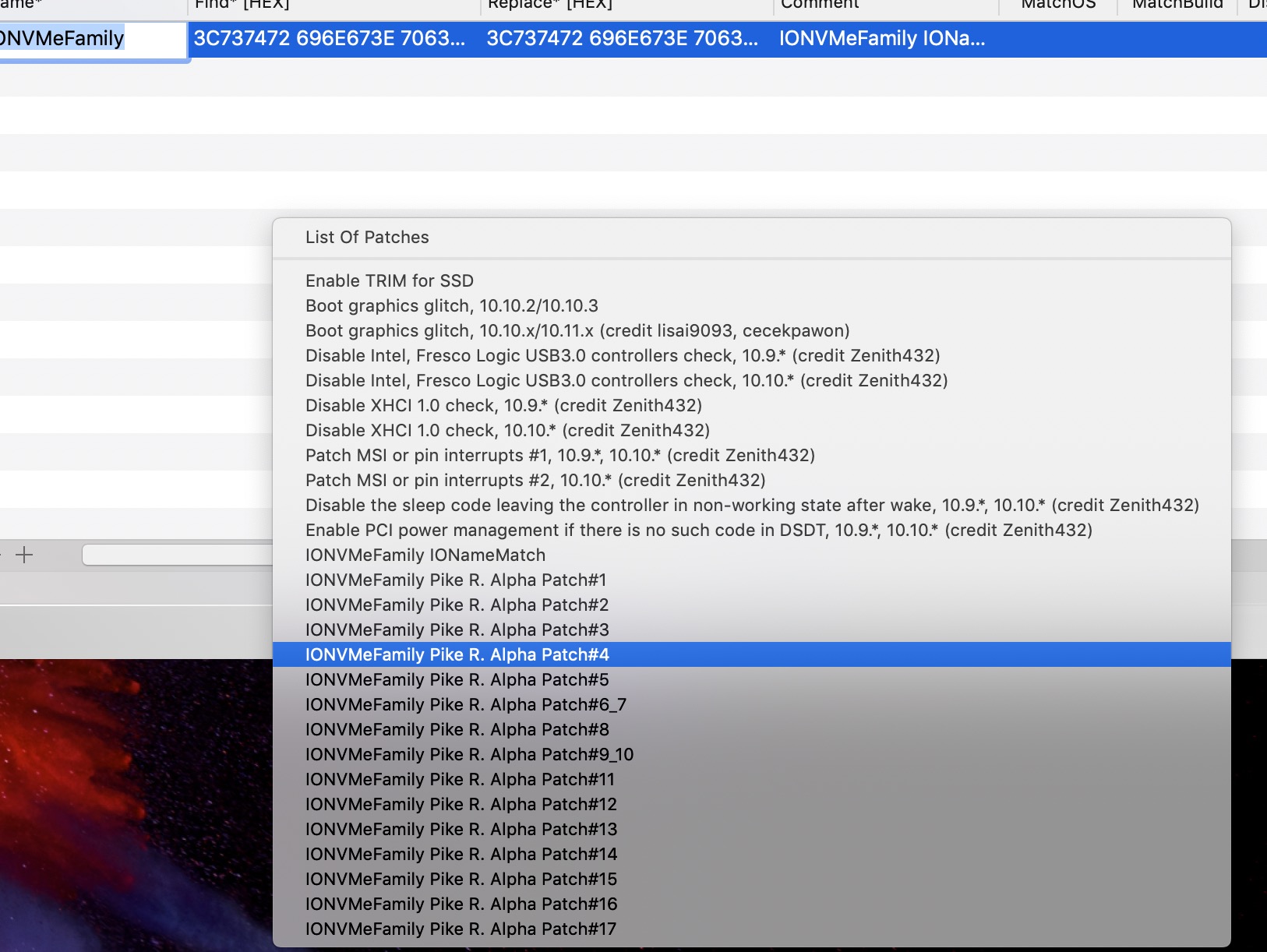Pick Disable the sleep code patch entry
Image resolution: width=1267 pixels, height=952 pixels.
point(751,505)
